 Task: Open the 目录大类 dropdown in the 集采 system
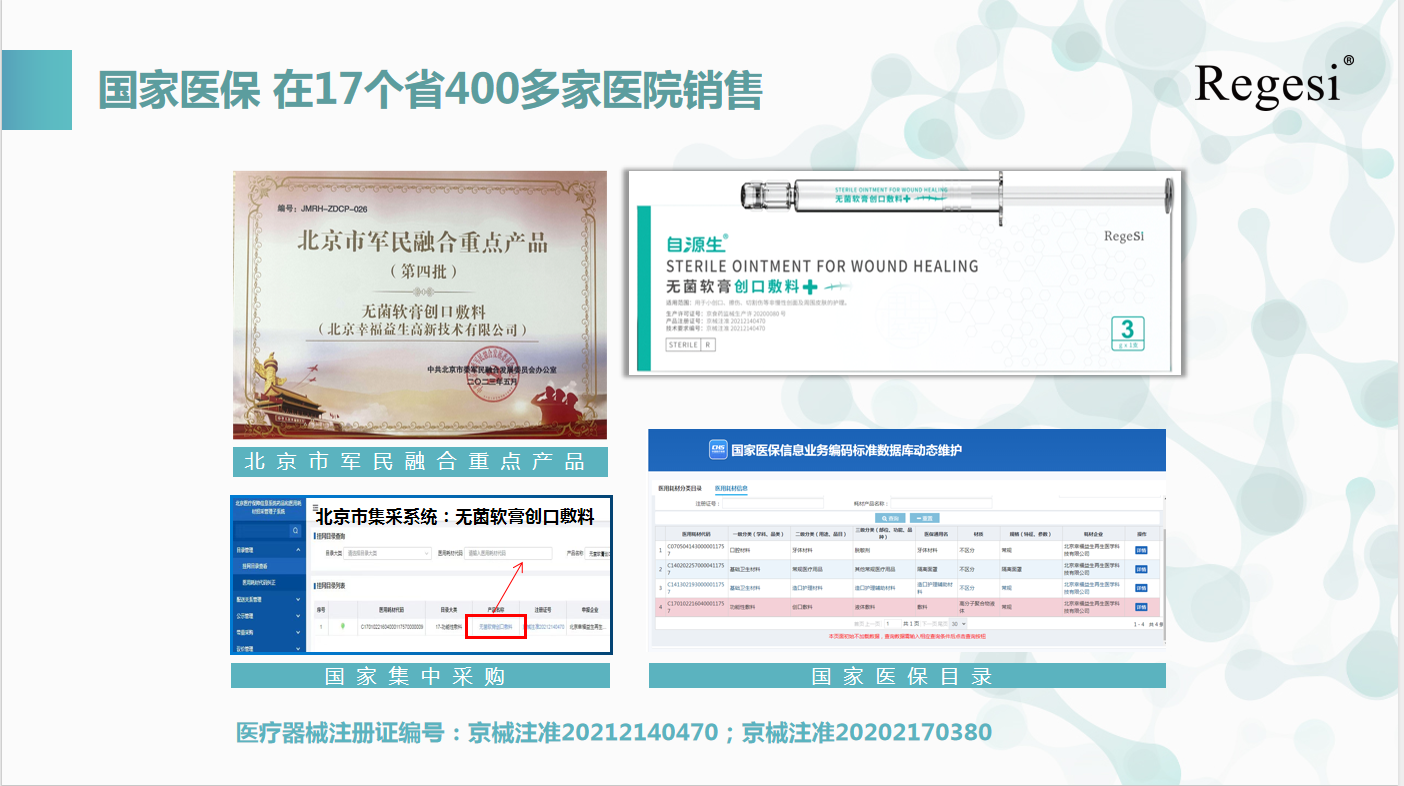pyautogui.click(x=386, y=553)
